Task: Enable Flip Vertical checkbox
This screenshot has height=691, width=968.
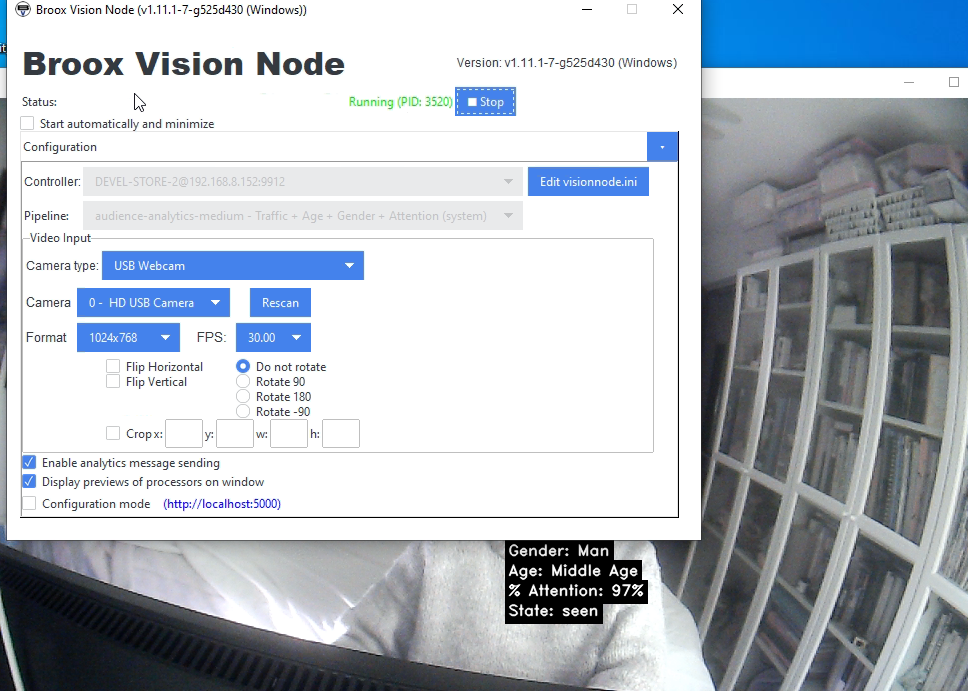Action: (x=113, y=382)
